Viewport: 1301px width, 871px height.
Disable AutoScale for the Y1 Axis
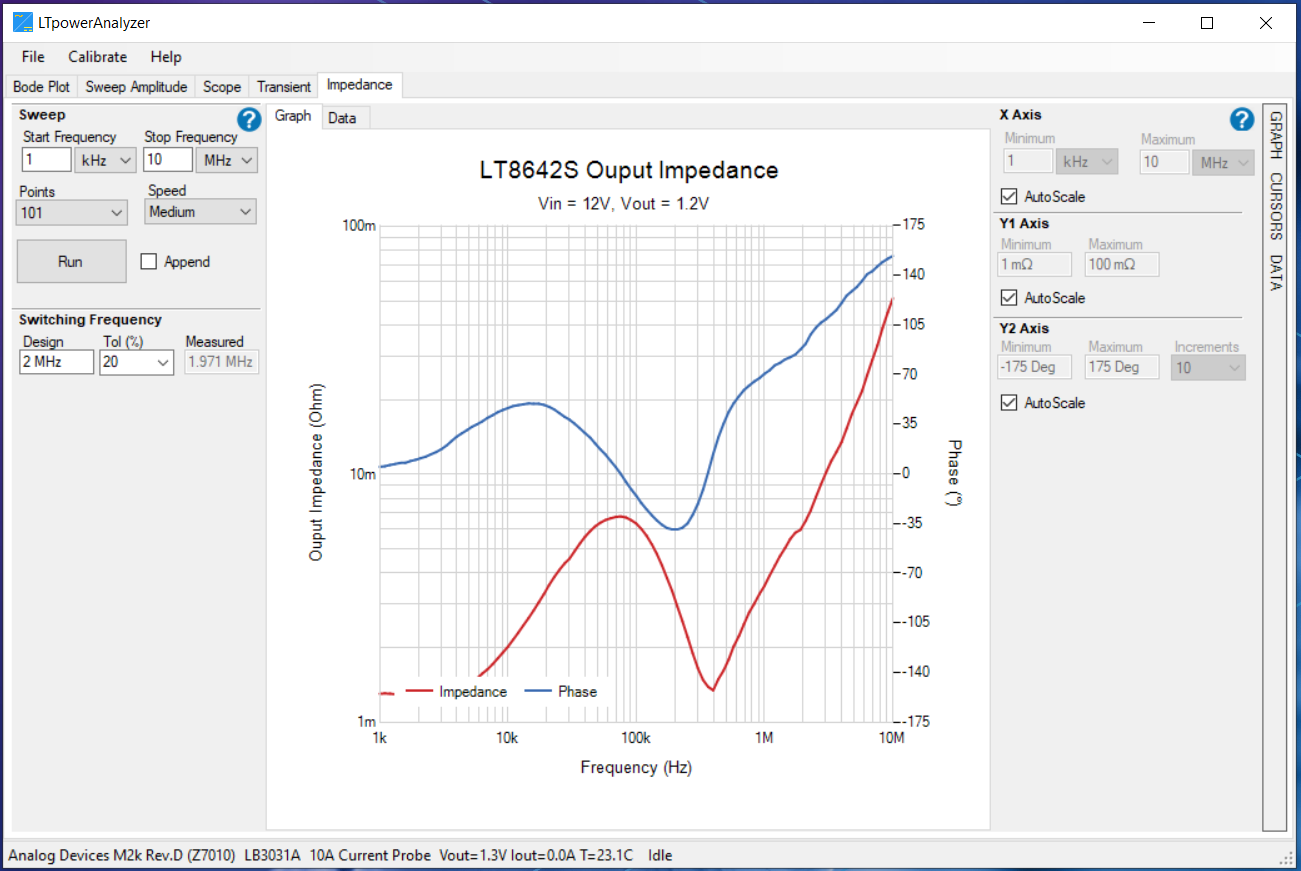1008,297
